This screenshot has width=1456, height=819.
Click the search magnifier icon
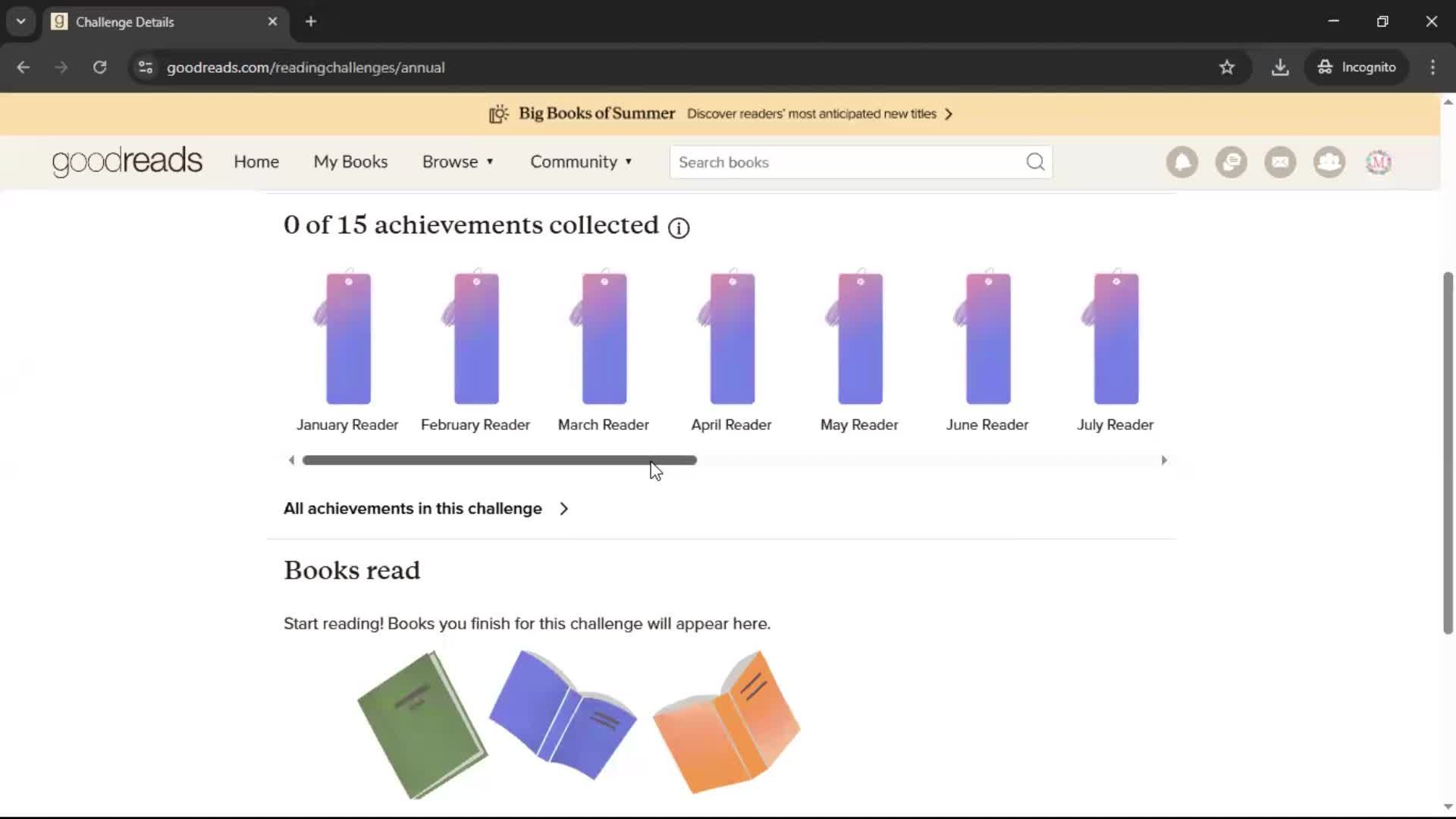click(x=1034, y=162)
